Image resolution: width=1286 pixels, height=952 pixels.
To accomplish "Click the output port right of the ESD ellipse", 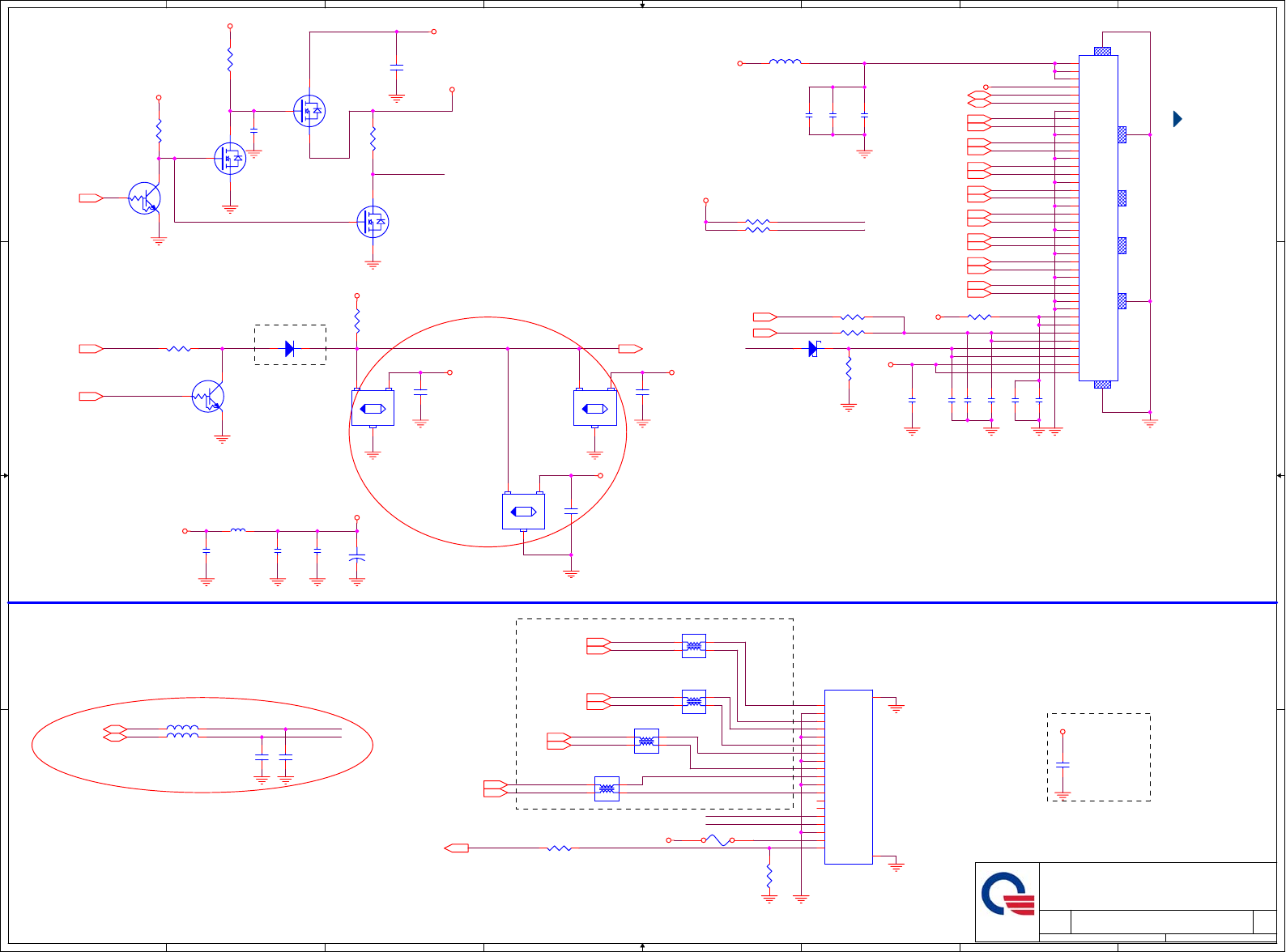I will point(630,349).
